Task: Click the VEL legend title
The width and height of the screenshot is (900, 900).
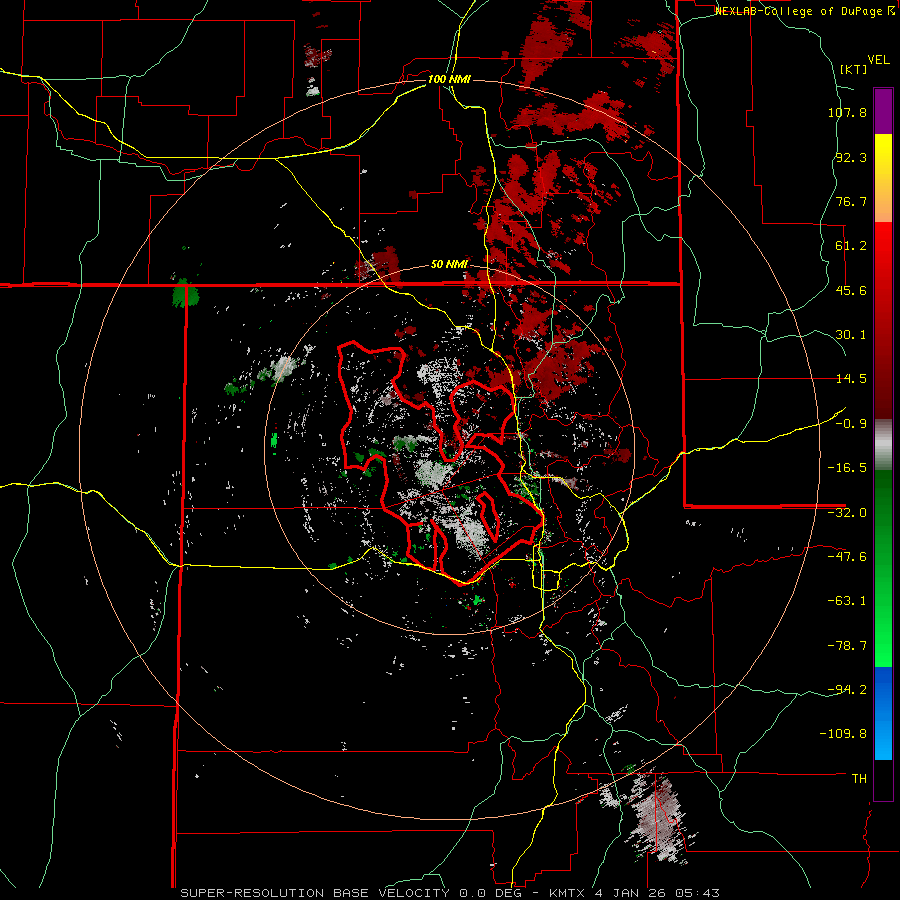Action: pyautogui.click(x=878, y=60)
